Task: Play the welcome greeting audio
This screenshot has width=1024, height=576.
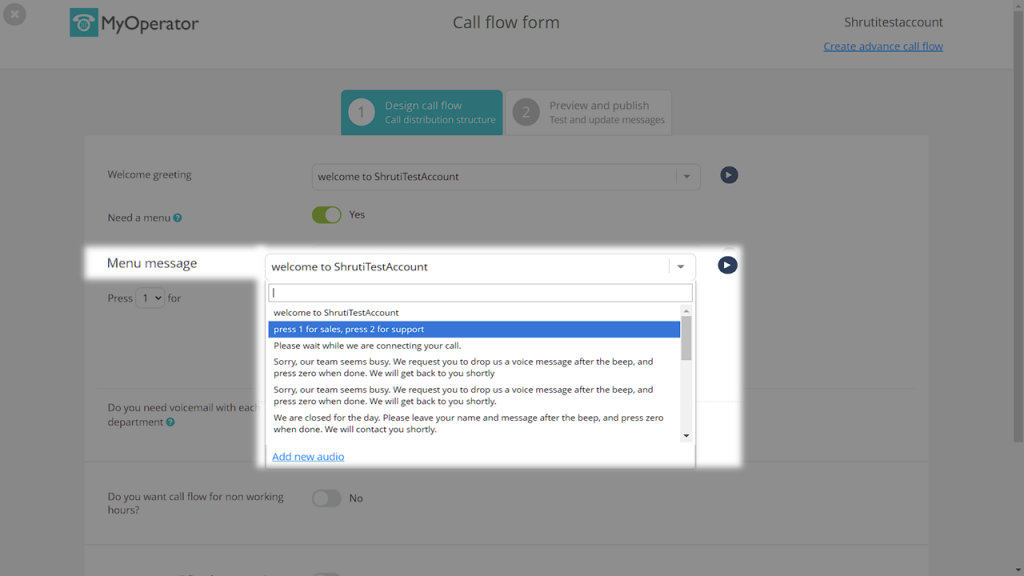Action: (x=728, y=175)
